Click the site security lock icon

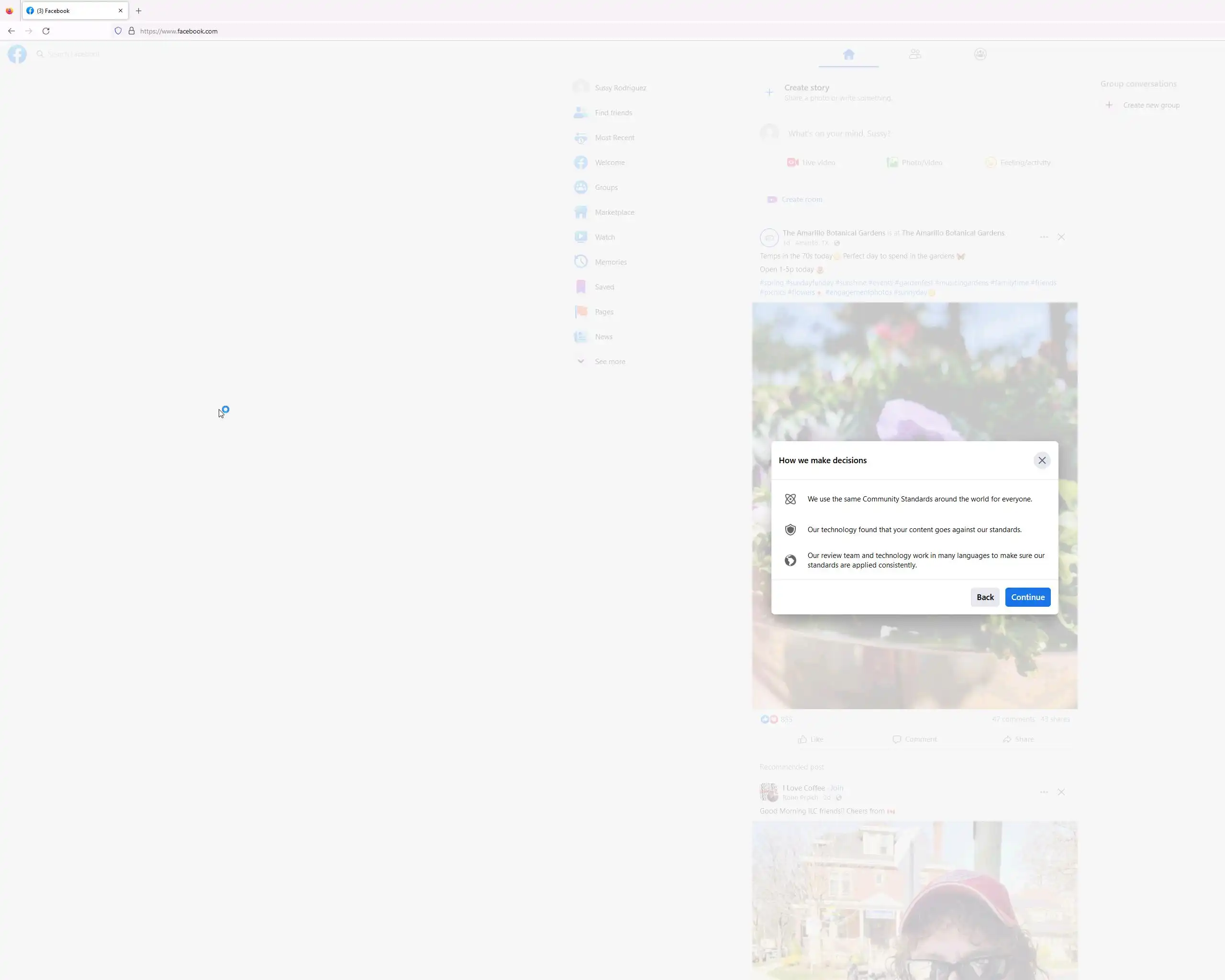tap(131, 31)
